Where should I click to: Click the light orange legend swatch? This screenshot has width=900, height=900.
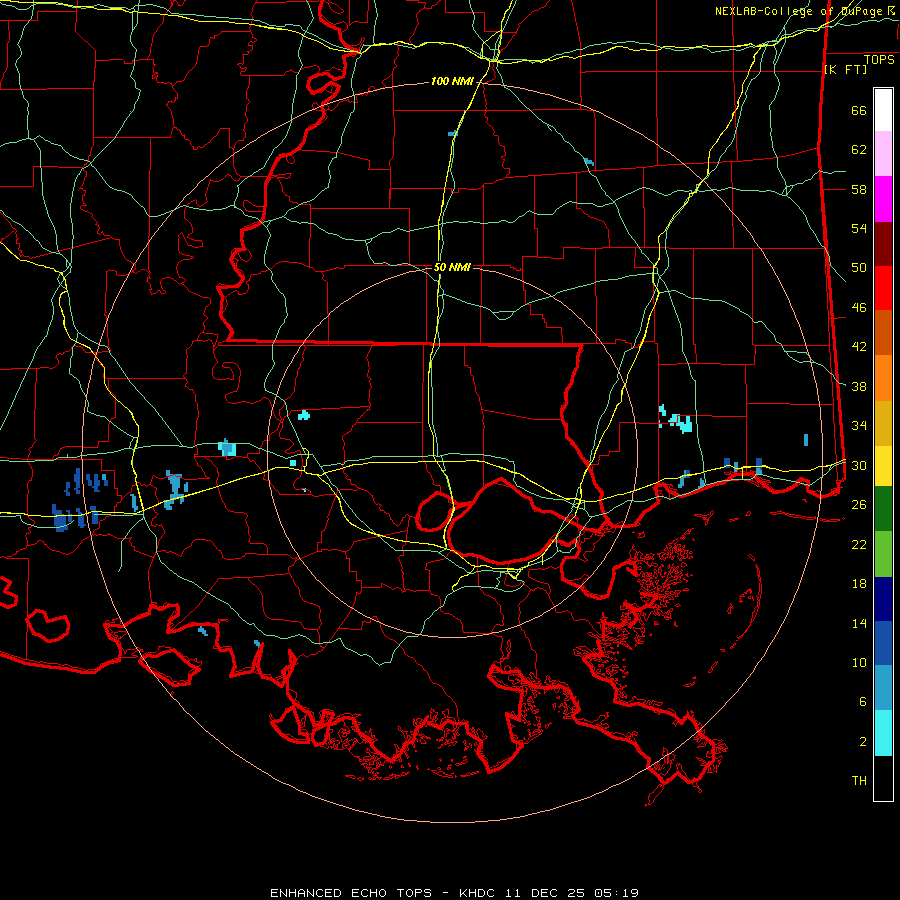coord(883,378)
